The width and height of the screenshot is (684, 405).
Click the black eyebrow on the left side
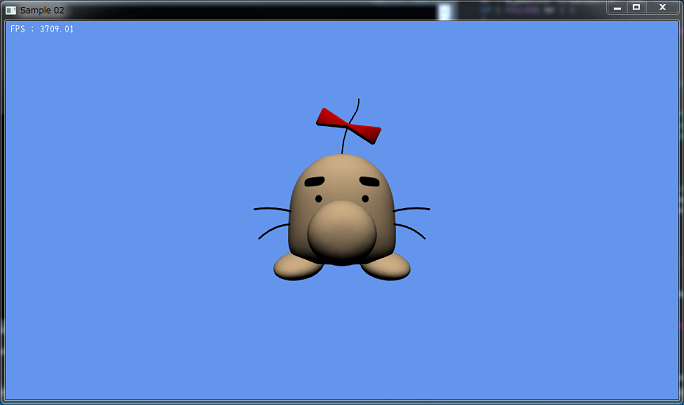click(315, 182)
